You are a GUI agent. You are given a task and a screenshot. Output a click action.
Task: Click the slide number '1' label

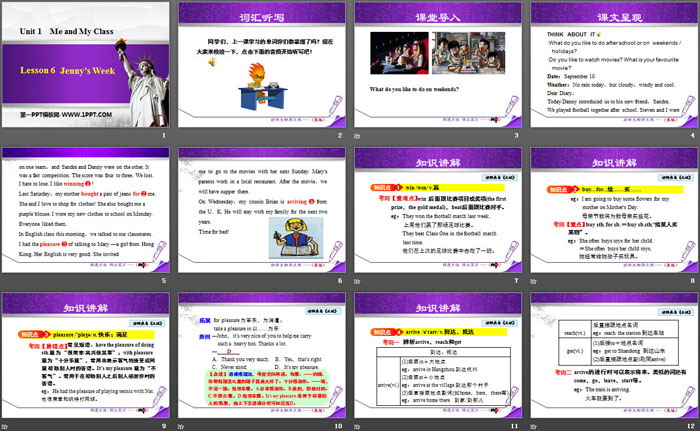click(164, 135)
